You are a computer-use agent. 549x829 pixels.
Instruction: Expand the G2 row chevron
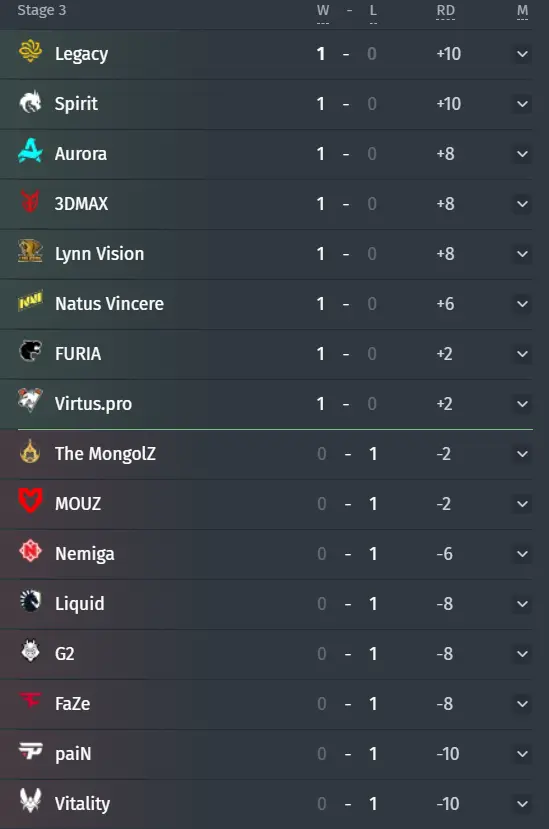(x=522, y=654)
